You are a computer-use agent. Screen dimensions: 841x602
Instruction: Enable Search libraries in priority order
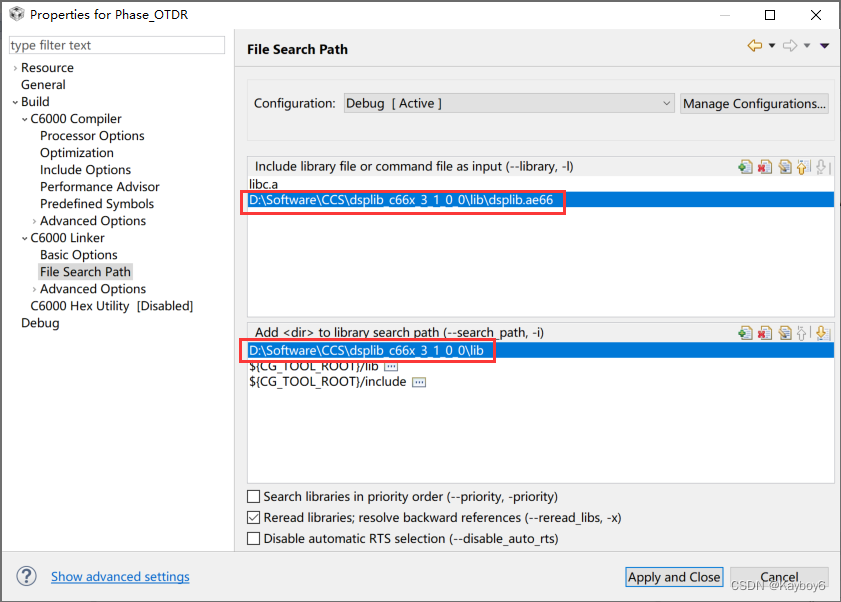pyautogui.click(x=253, y=496)
